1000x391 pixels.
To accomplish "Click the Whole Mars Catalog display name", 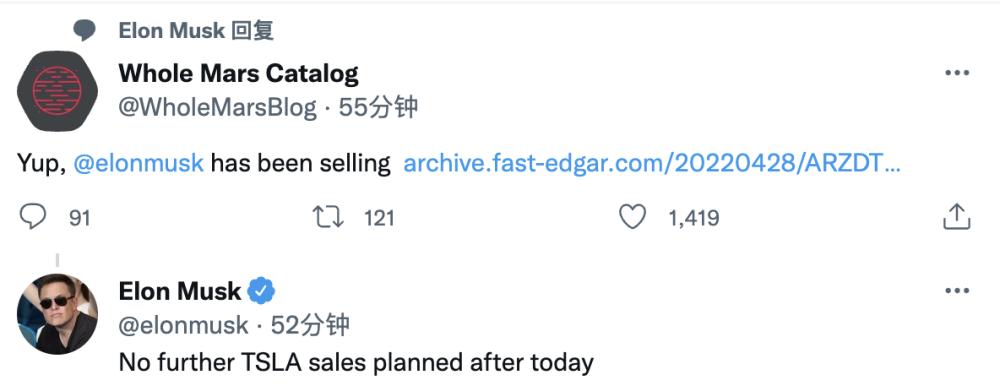I will [239, 73].
